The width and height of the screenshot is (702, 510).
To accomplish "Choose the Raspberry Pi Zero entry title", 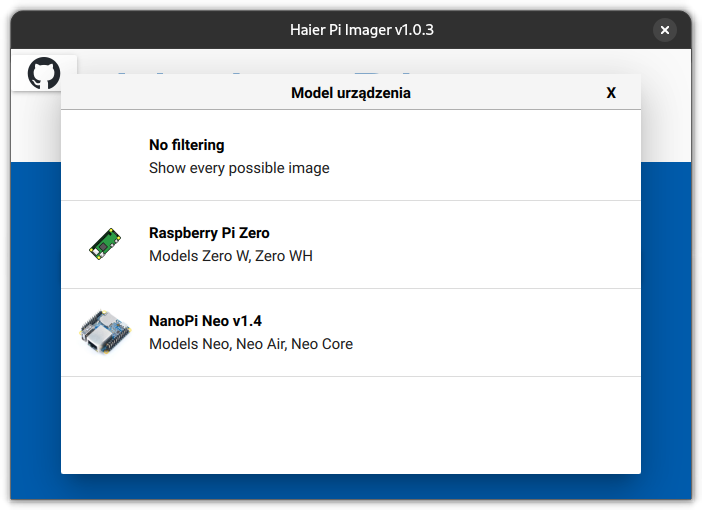I will 209,233.
